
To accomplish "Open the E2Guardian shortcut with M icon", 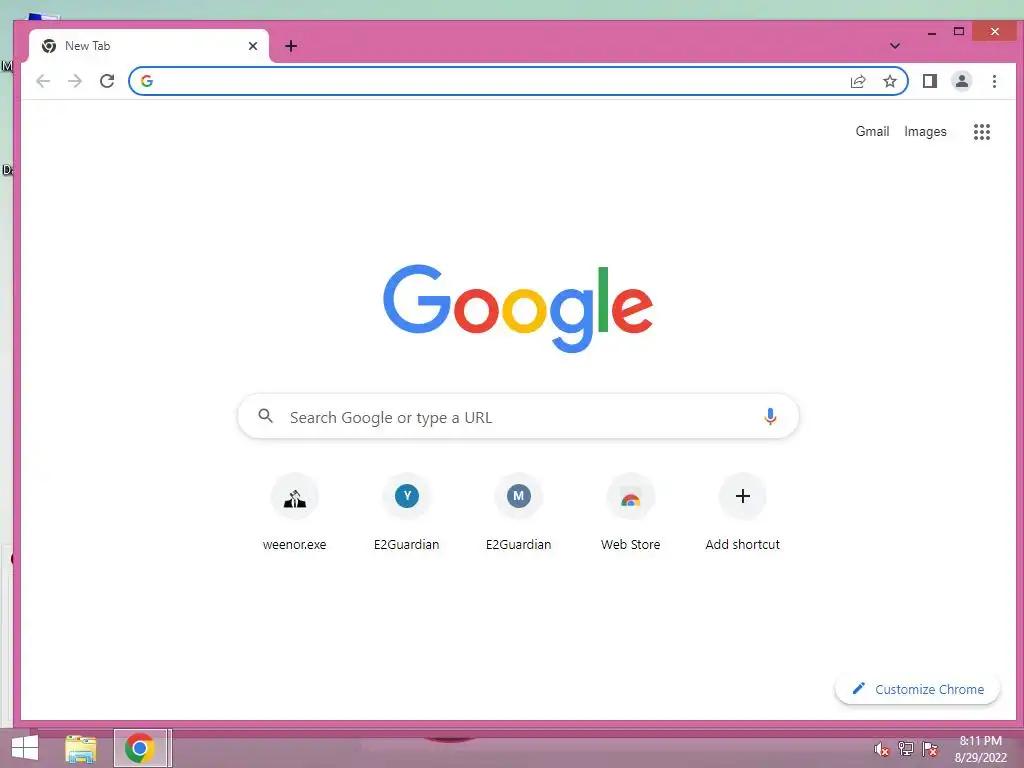I will pyautogui.click(x=519, y=513).
